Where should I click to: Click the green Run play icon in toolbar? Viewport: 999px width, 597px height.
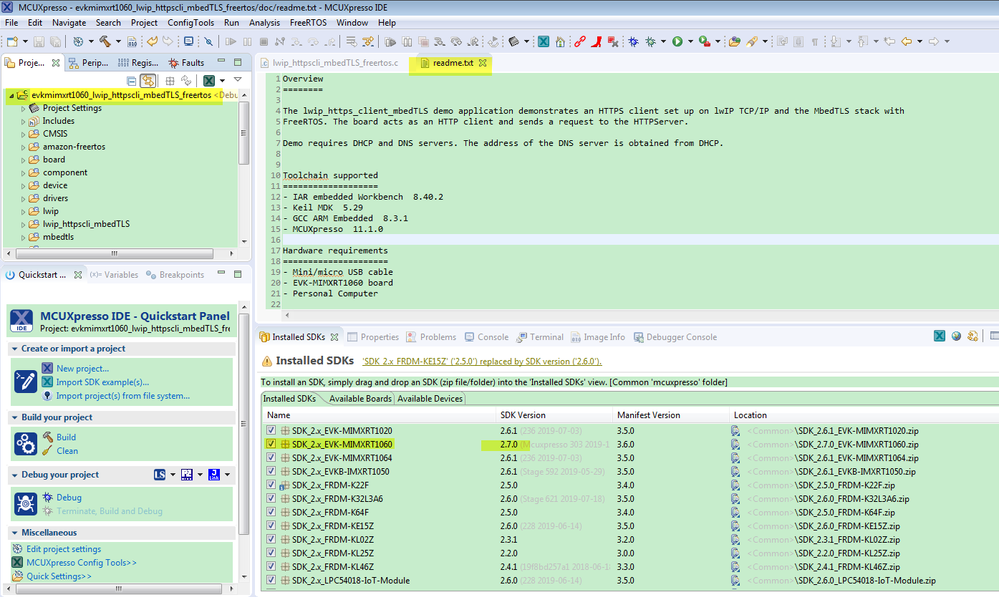(677, 42)
